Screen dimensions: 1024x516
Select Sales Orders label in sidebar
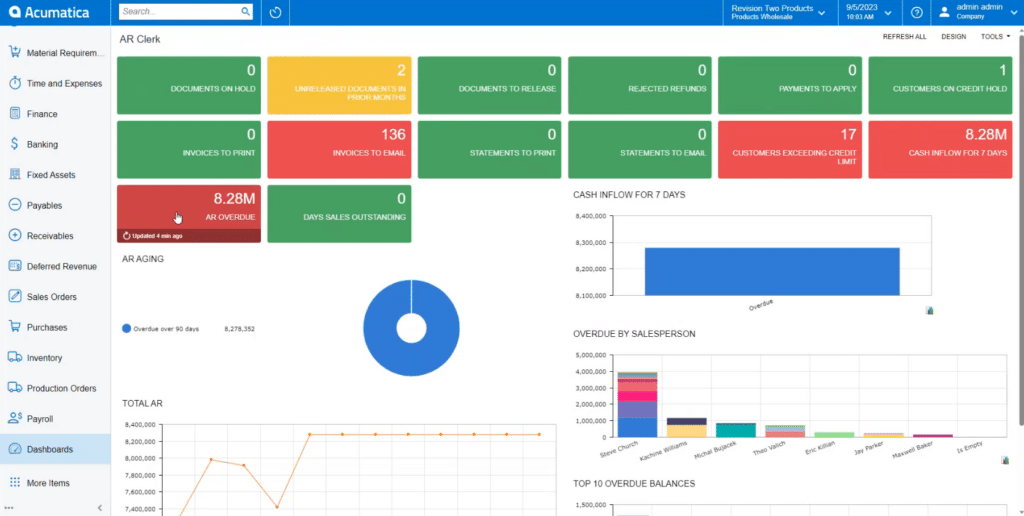coord(52,297)
